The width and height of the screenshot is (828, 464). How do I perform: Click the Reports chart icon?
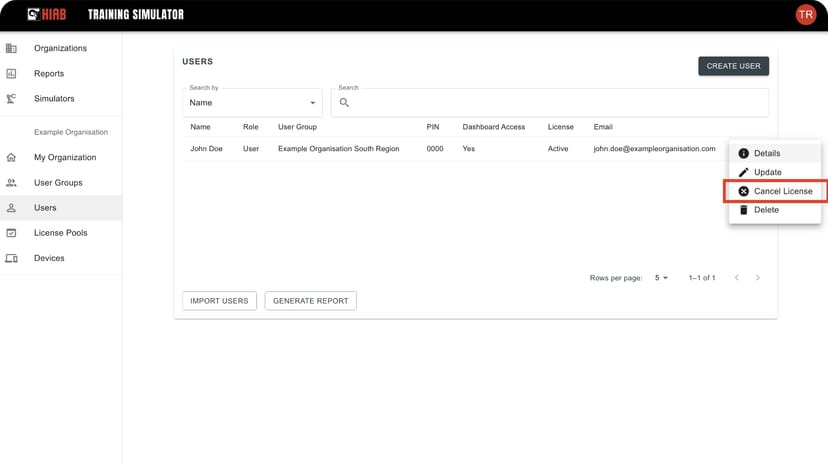click(11, 73)
